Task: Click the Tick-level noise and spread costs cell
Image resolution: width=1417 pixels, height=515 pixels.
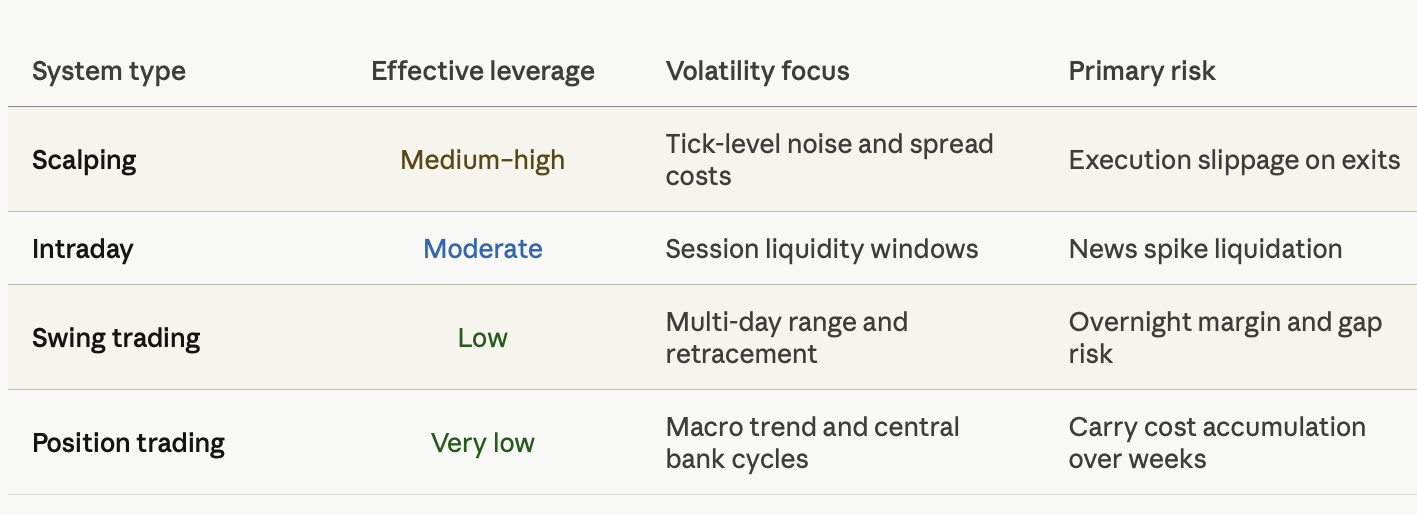Action: pos(830,160)
